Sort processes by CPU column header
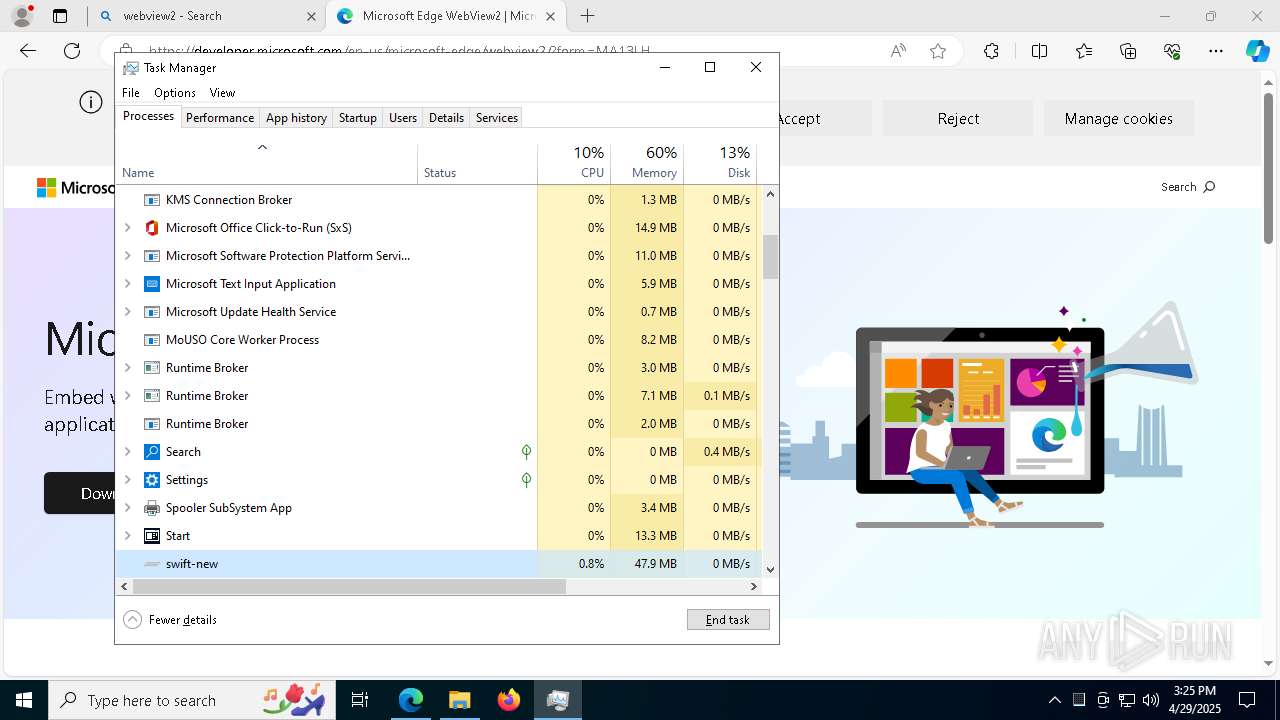This screenshot has height=720, width=1280. pyautogui.click(x=574, y=163)
